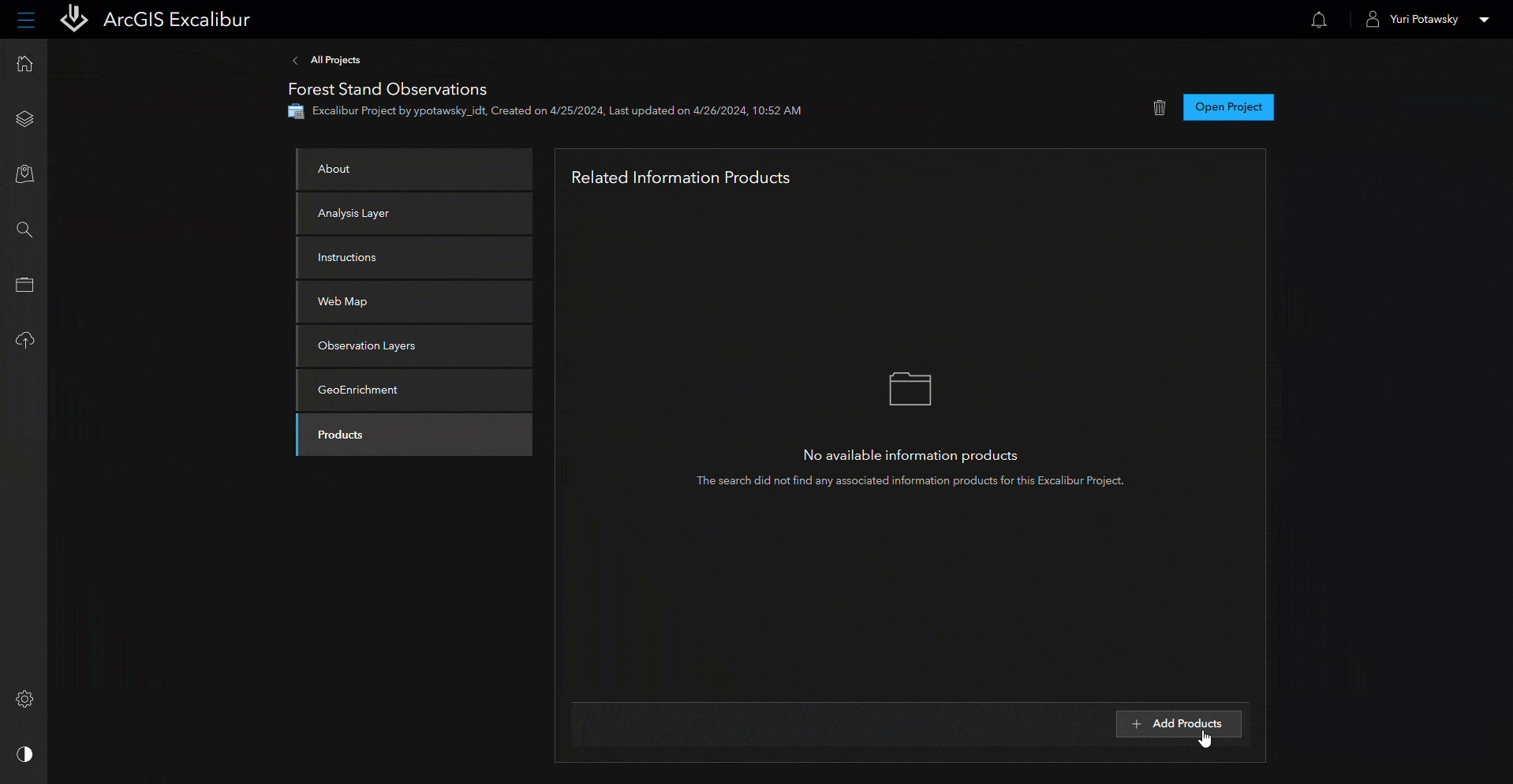Toggle the light/dark contrast theme
This screenshot has height=784, width=1513.
(24, 754)
